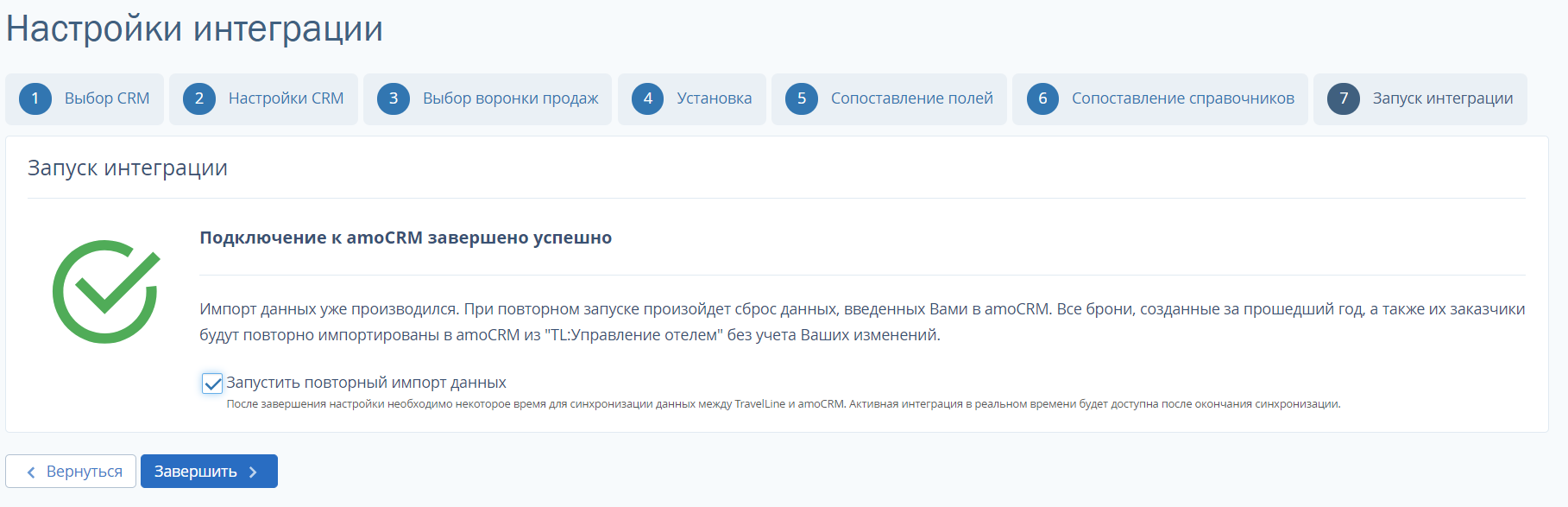The image size is (1568, 507).
Task: Click the Запуск интеграции section title
Action: coord(128,168)
